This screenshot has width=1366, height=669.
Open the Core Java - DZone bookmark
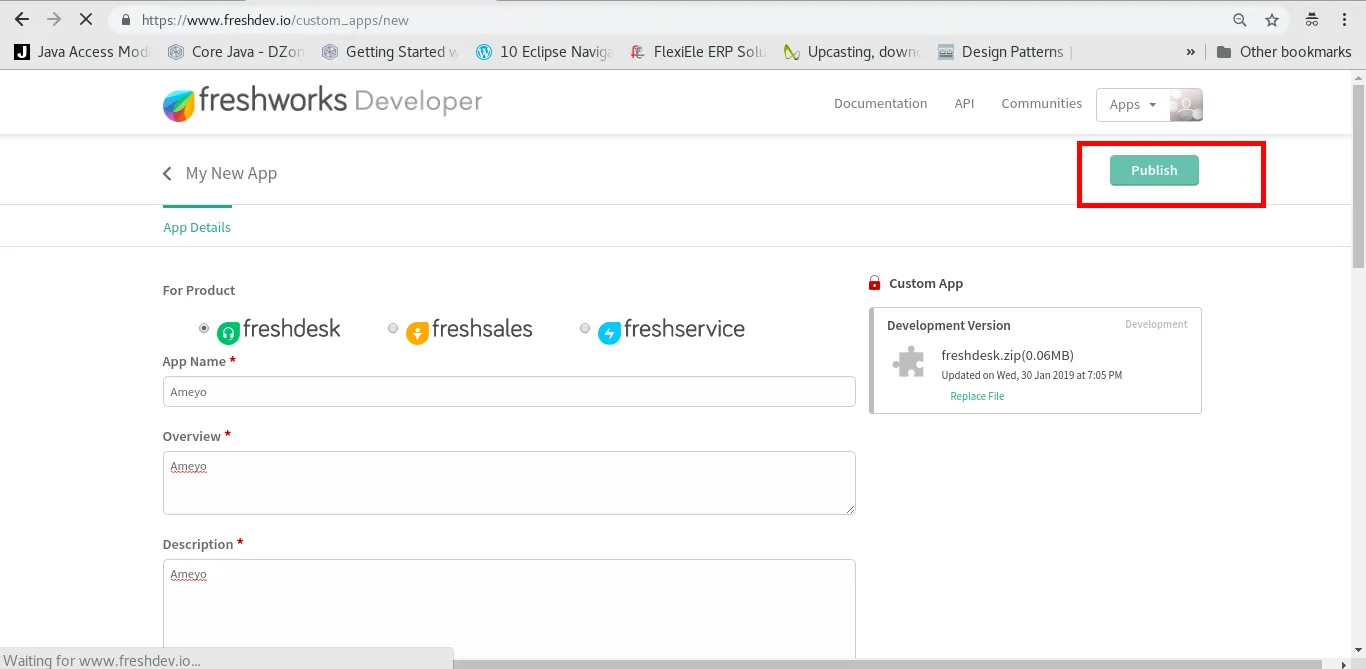[236, 52]
